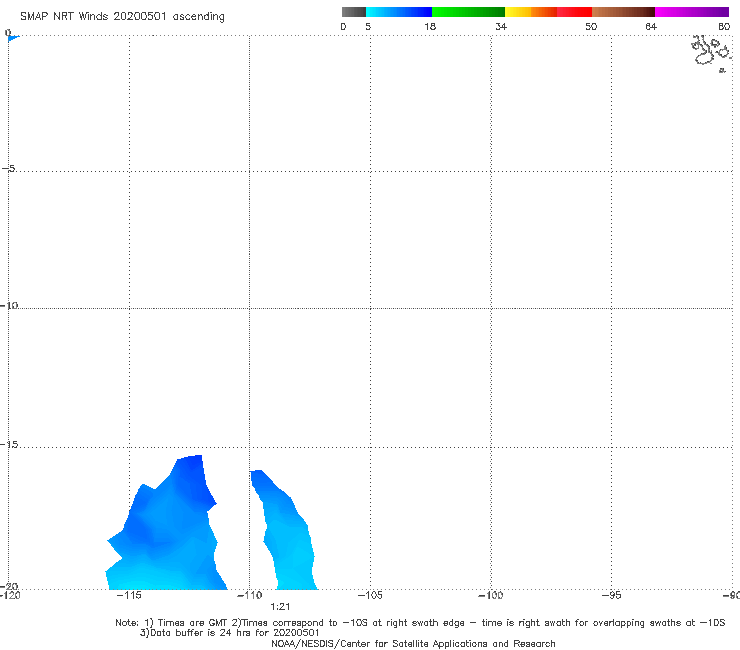Viewport: 740px width, 650px height.
Task: Click the color bar label '34'
Action: (501, 26)
